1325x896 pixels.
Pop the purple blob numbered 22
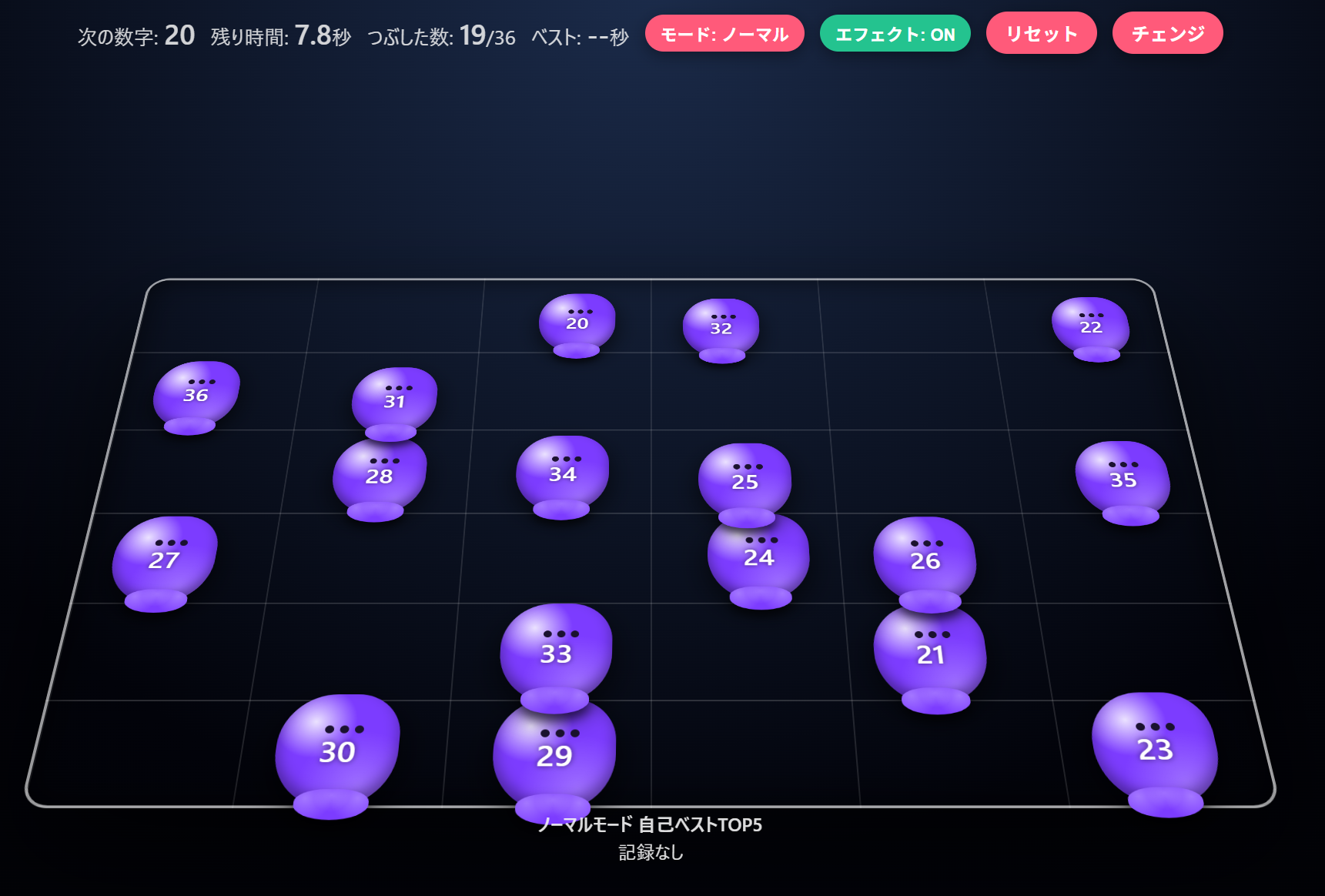pos(1091,328)
